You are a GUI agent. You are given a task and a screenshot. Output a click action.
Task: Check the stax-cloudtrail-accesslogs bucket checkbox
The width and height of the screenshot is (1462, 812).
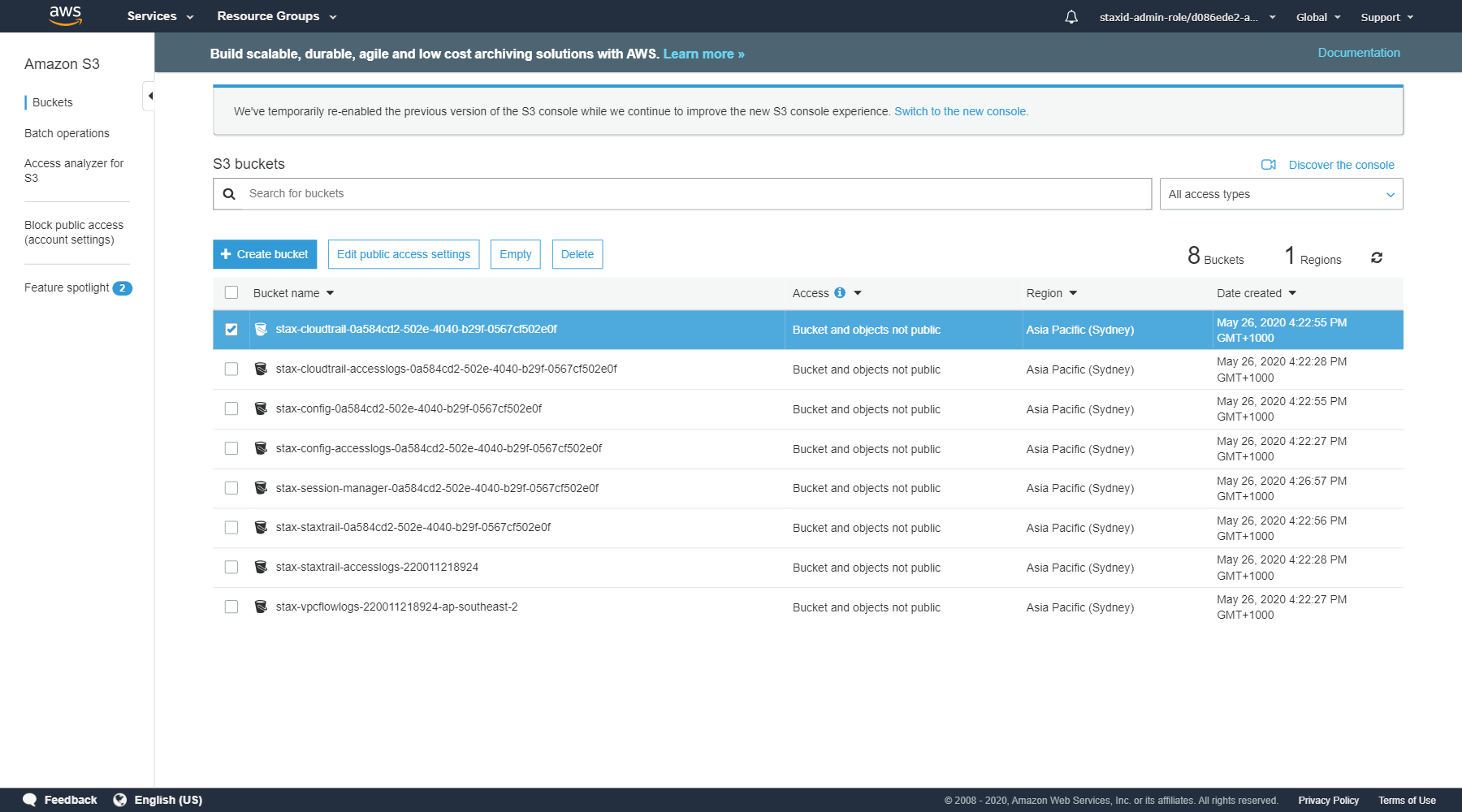[x=231, y=369]
